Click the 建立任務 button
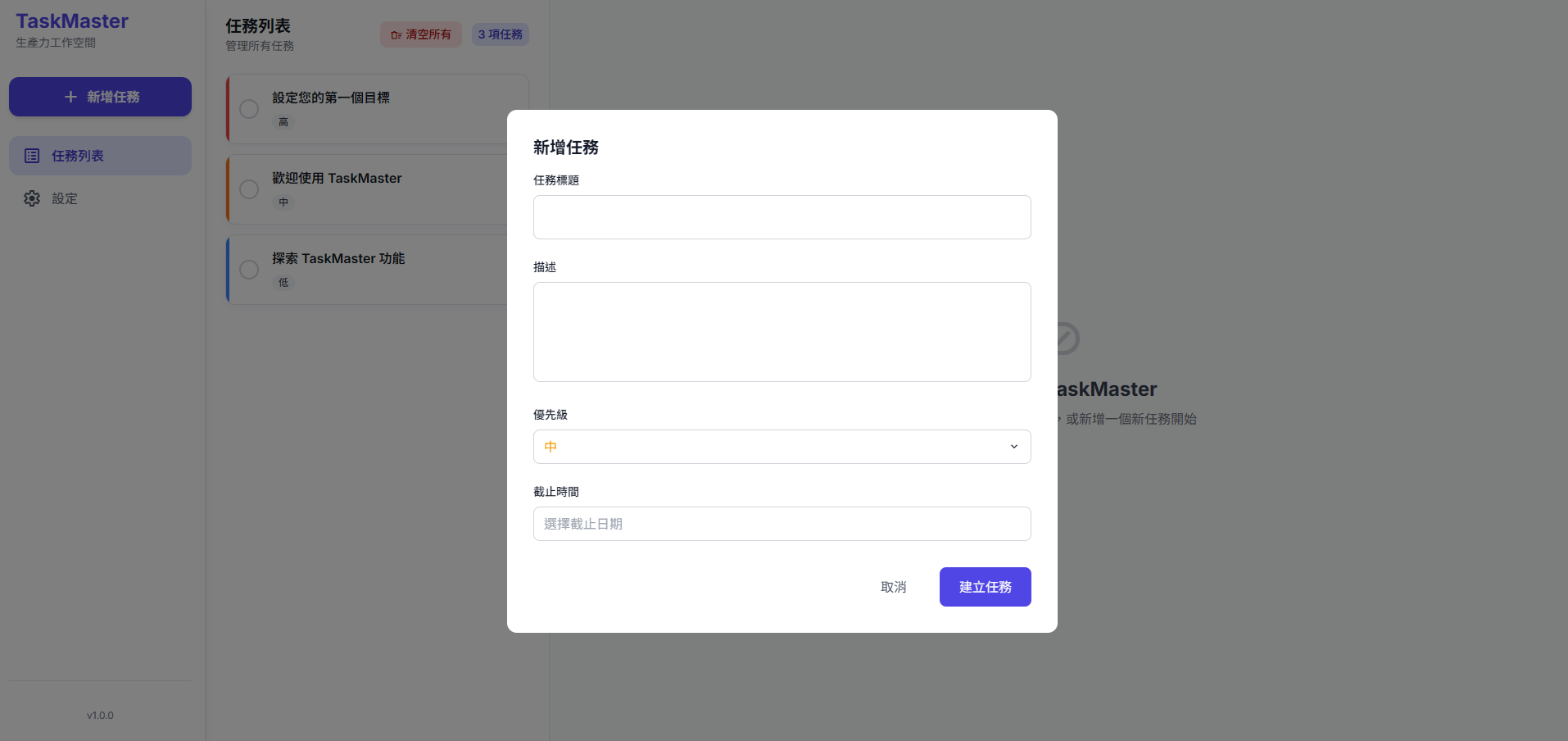This screenshot has height=741, width=1568. (x=985, y=587)
